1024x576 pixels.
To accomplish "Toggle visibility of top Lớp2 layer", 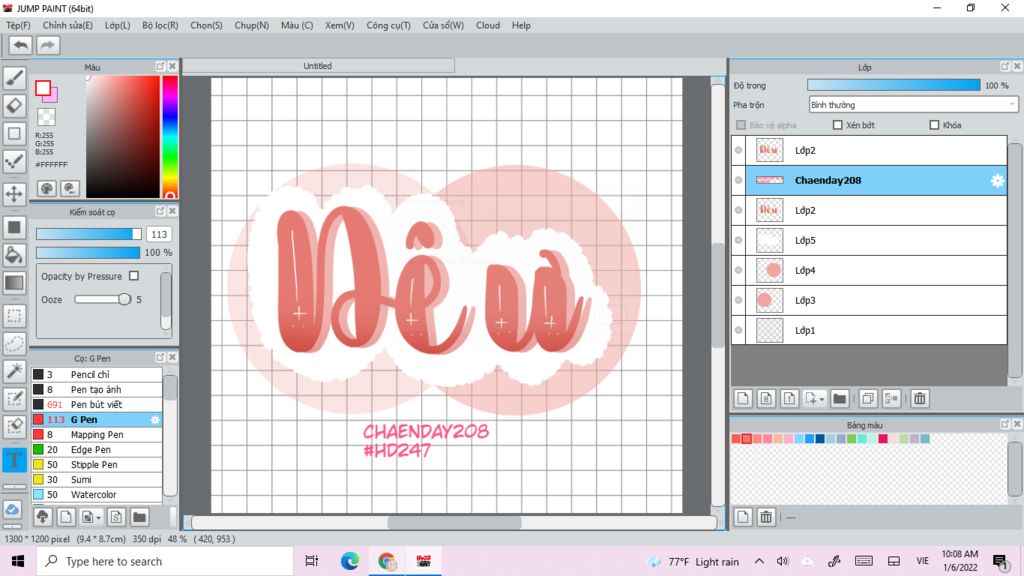I will 739,150.
